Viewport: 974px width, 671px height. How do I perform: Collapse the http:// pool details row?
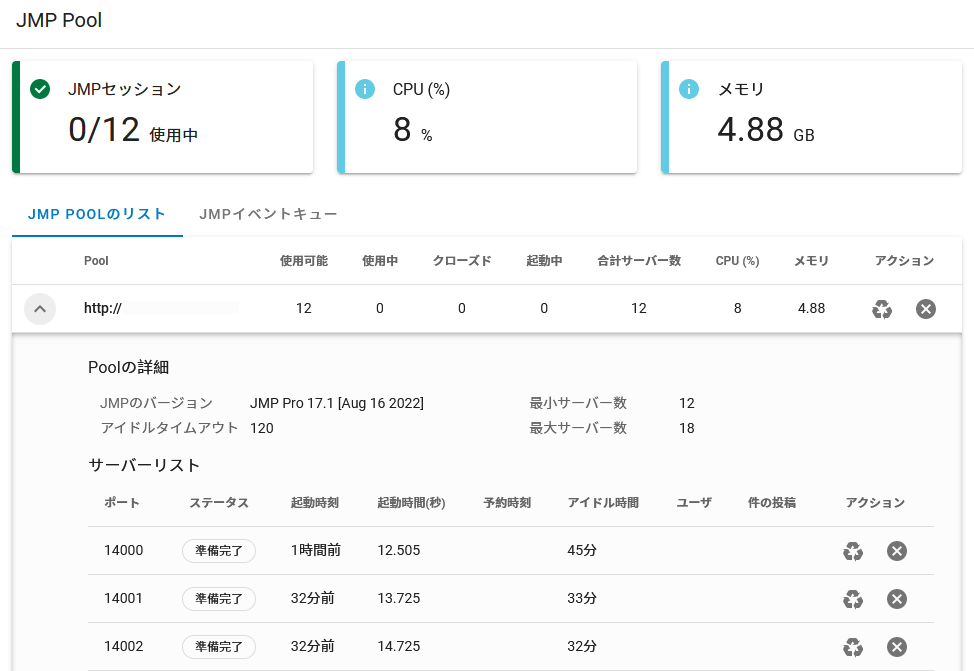[39, 309]
